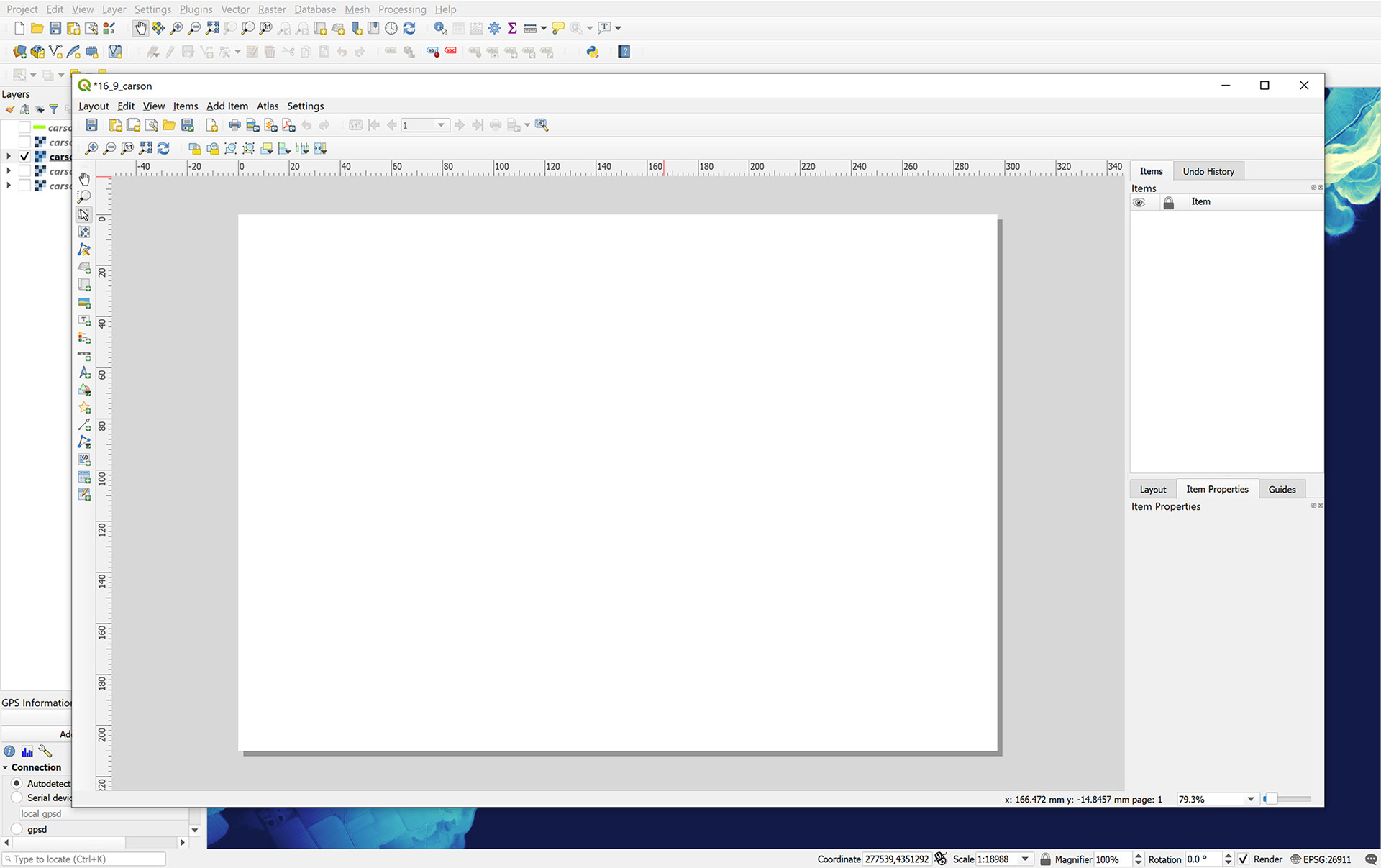Refresh the layout view
The width and height of the screenshot is (1381, 868).
click(163, 148)
